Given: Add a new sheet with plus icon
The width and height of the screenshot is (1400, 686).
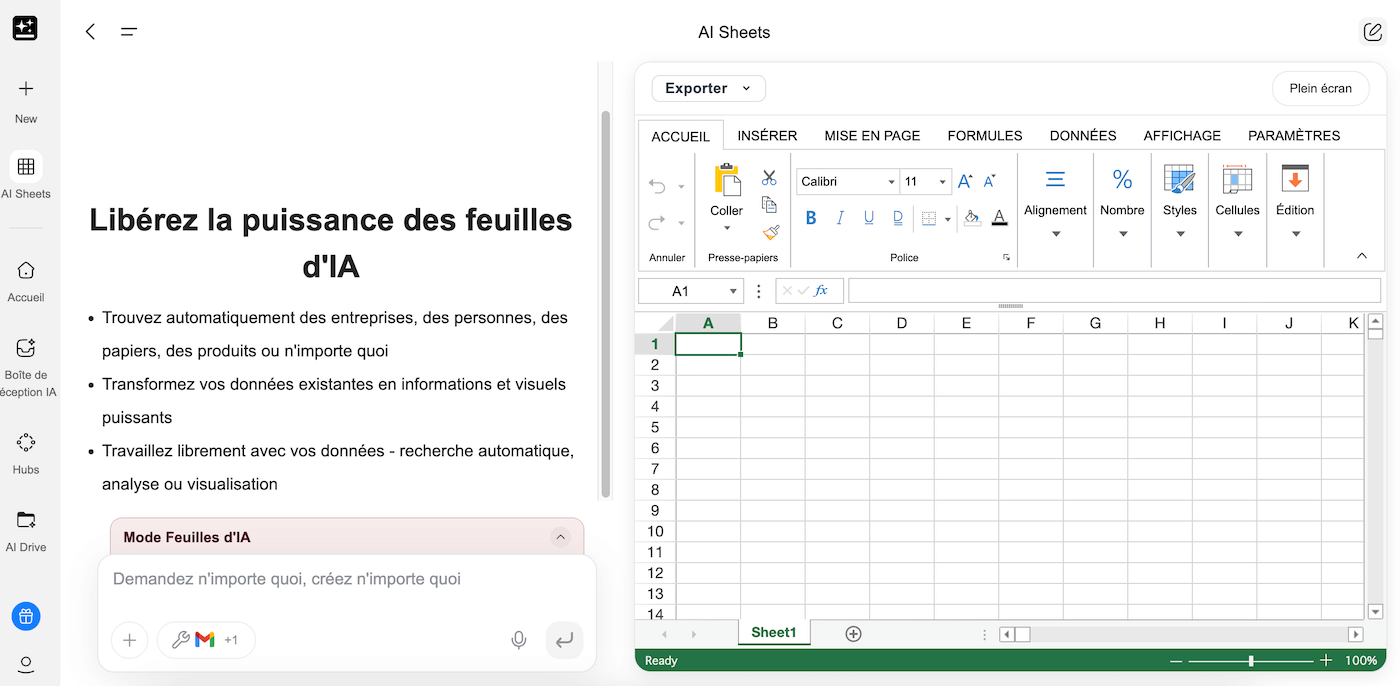Looking at the screenshot, I should click(x=853, y=633).
